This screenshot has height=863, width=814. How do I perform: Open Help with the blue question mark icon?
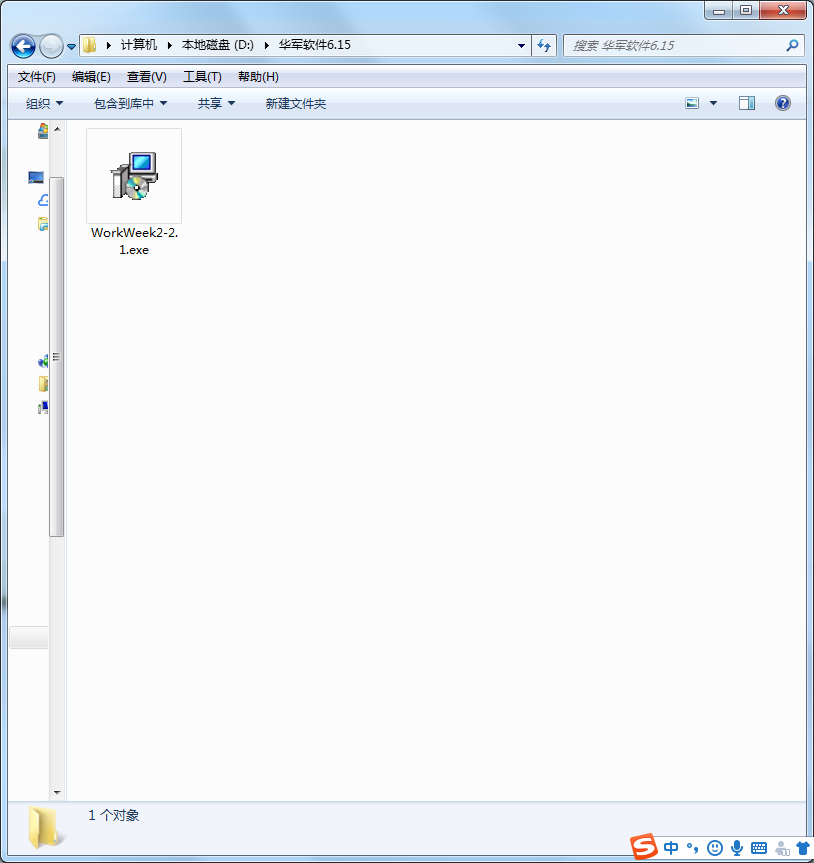pos(783,103)
